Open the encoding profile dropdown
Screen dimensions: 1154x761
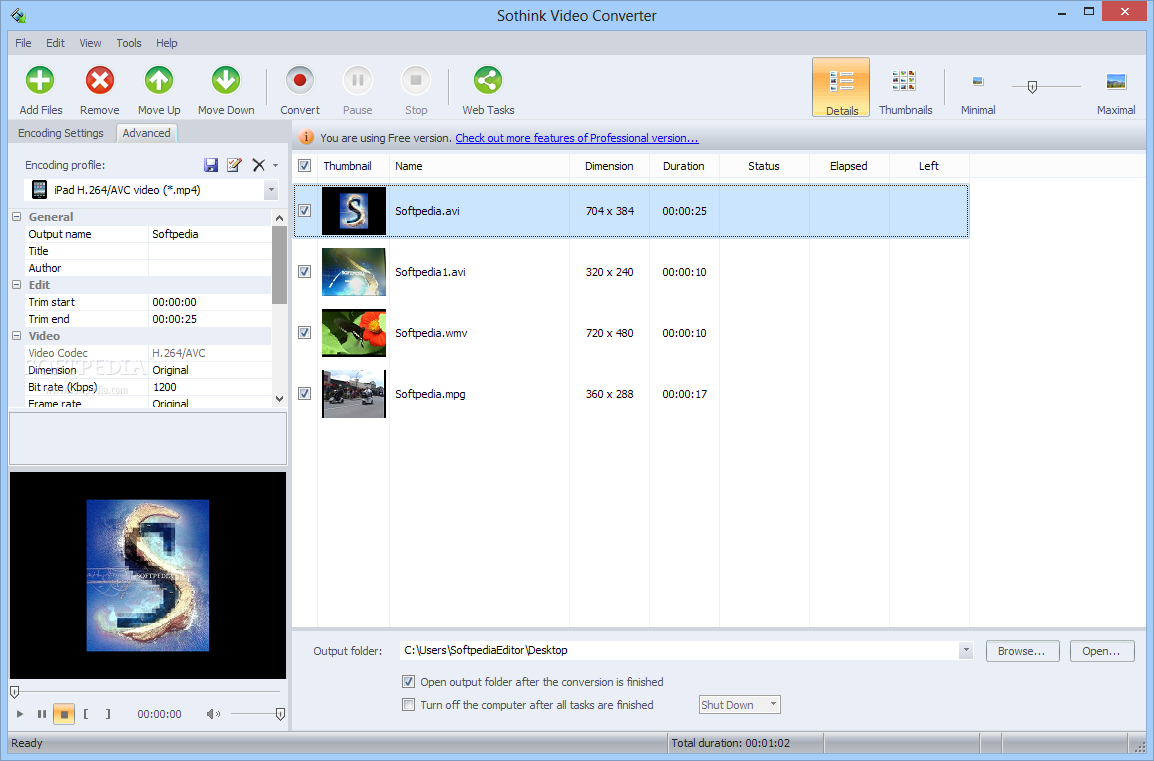(271, 190)
